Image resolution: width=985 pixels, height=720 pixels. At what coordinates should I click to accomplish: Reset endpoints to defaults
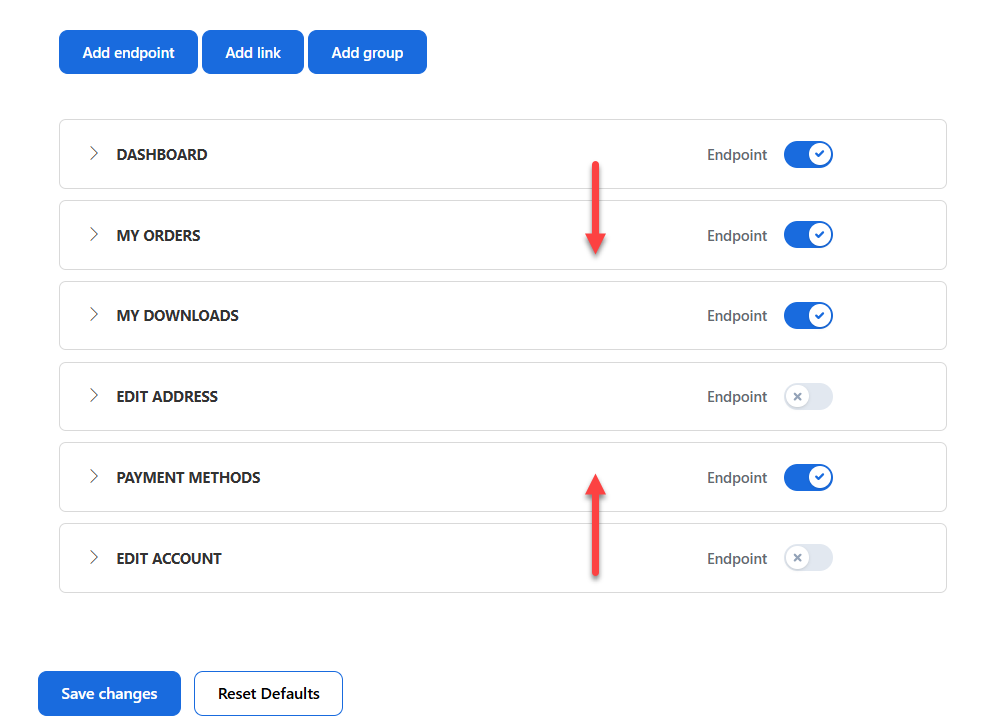pos(268,693)
